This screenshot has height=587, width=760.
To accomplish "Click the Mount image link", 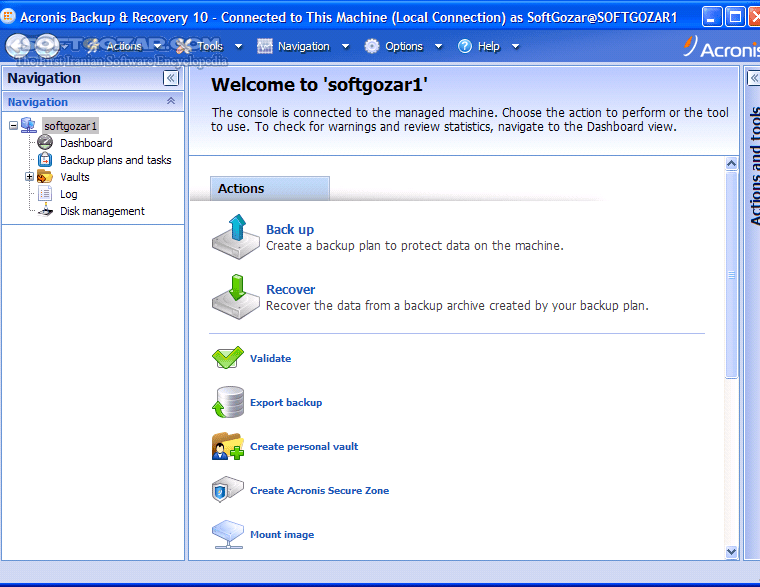I will pyautogui.click(x=282, y=535).
